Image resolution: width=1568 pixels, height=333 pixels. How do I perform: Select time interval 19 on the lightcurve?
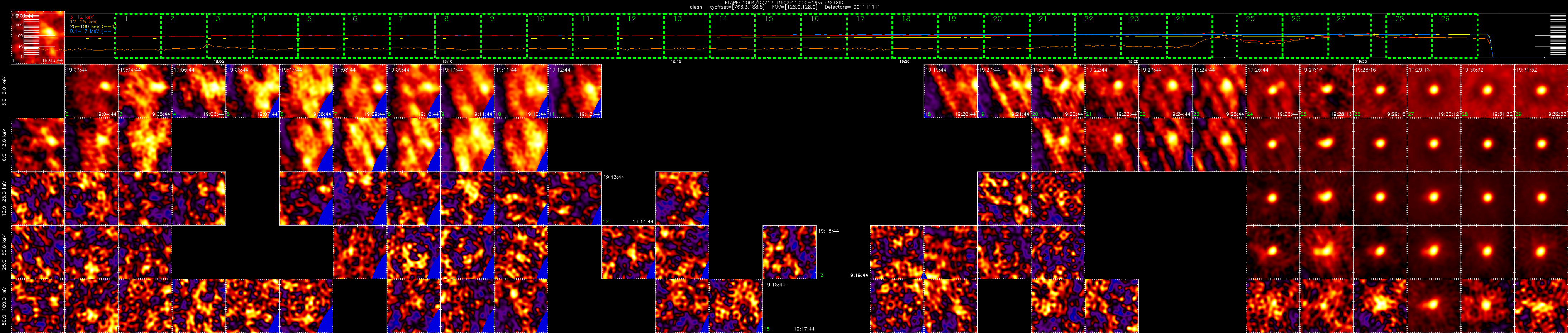(x=961, y=36)
